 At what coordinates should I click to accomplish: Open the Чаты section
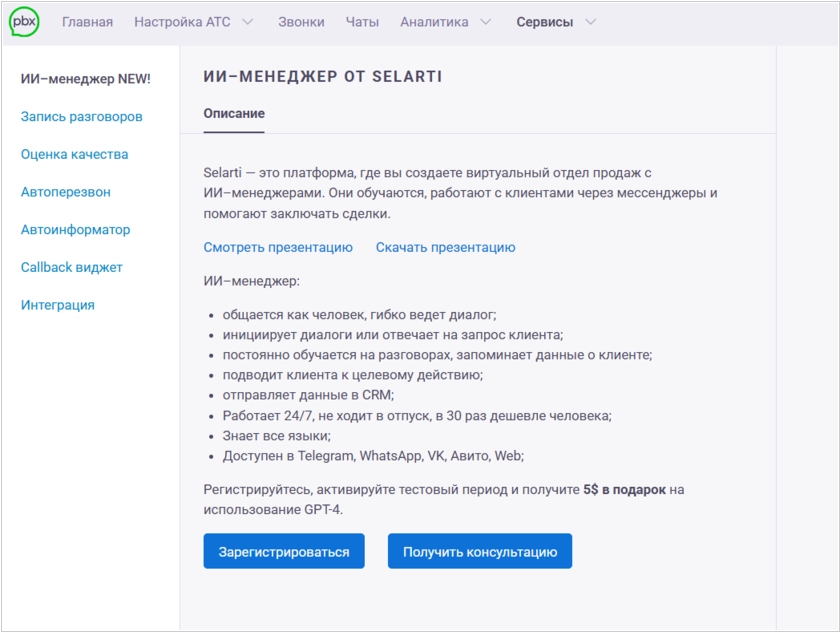pyautogui.click(x=362, y=22)
